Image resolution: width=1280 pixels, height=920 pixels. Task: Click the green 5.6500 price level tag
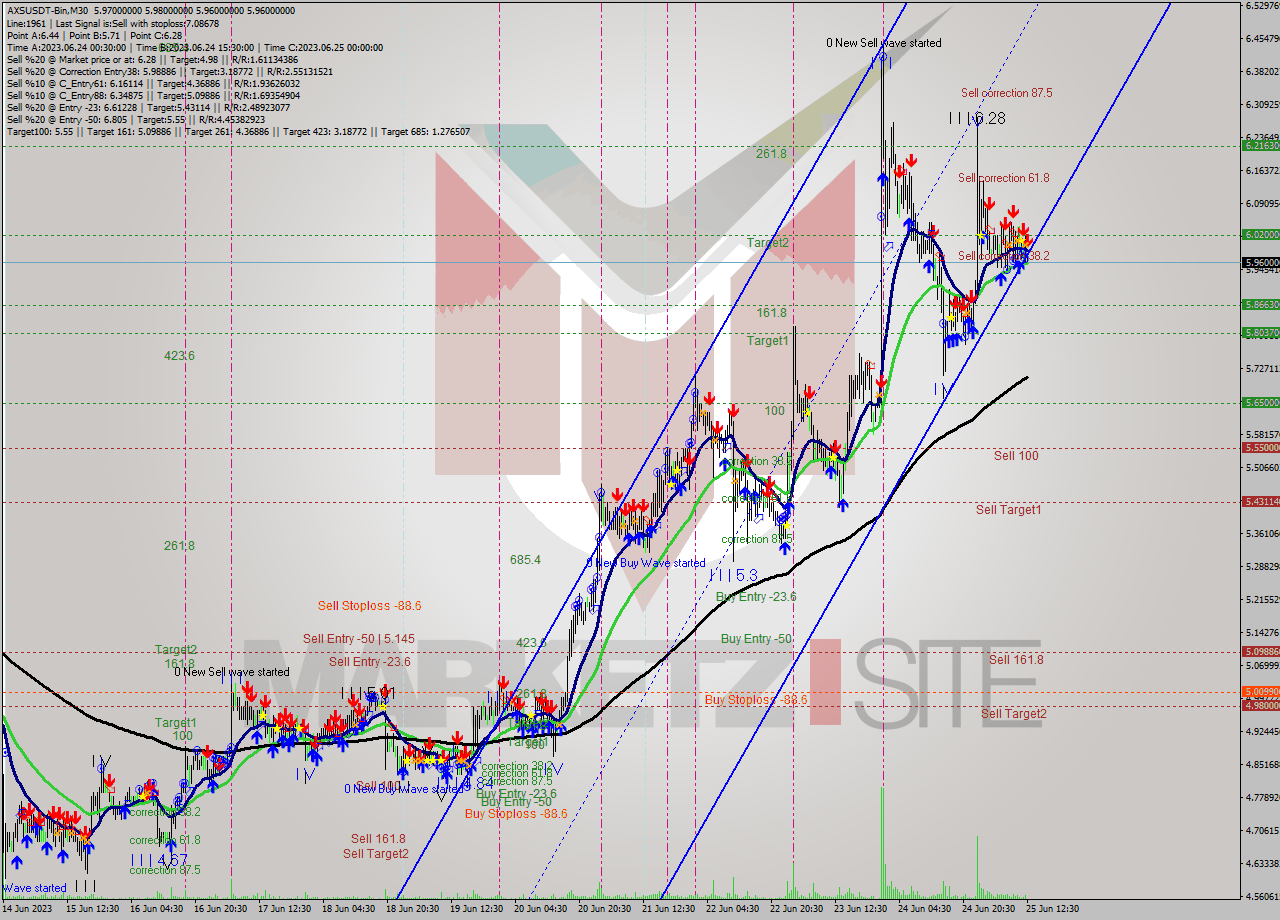pos(1261,402)
